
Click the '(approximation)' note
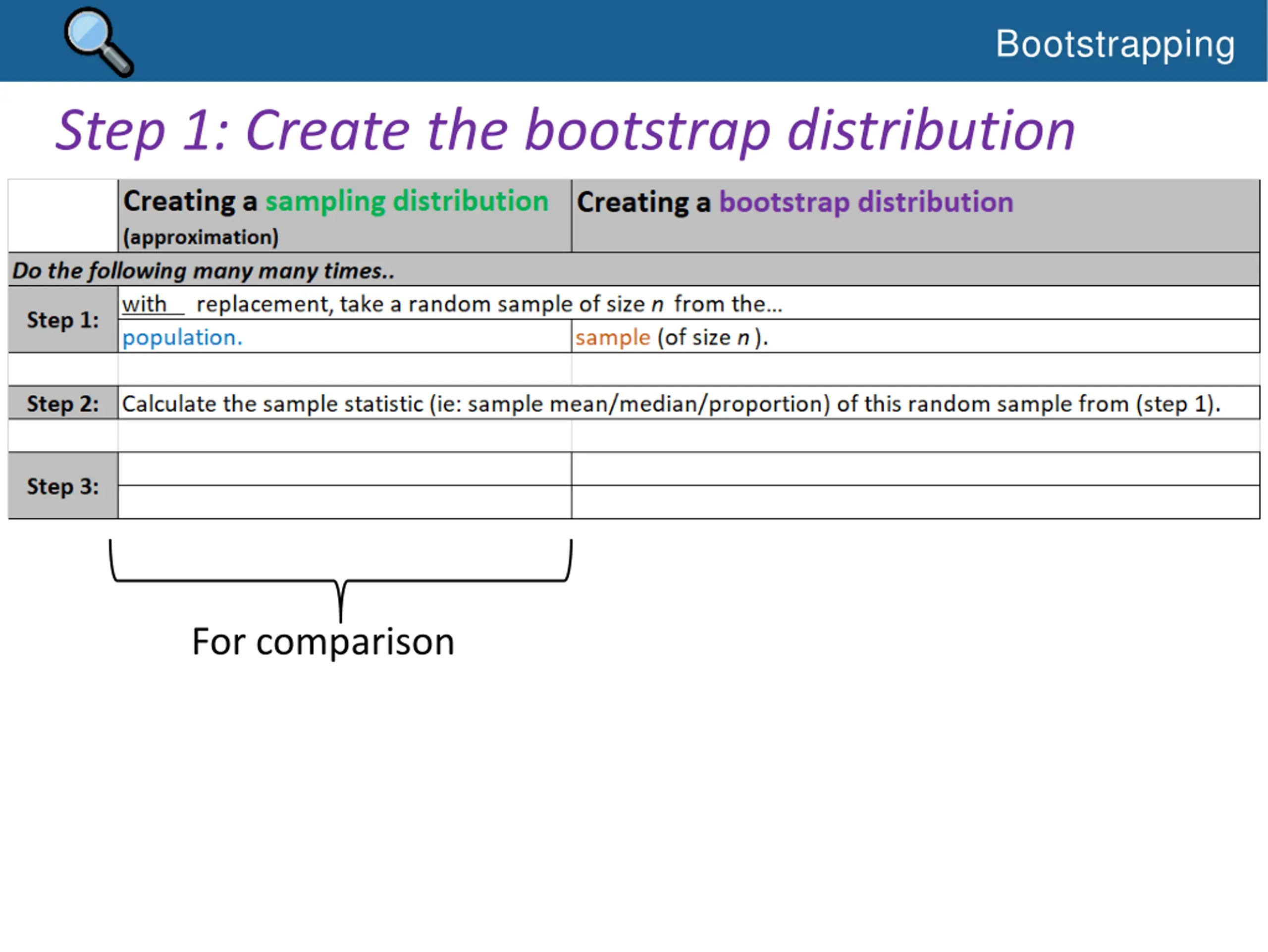click(201, 237)
